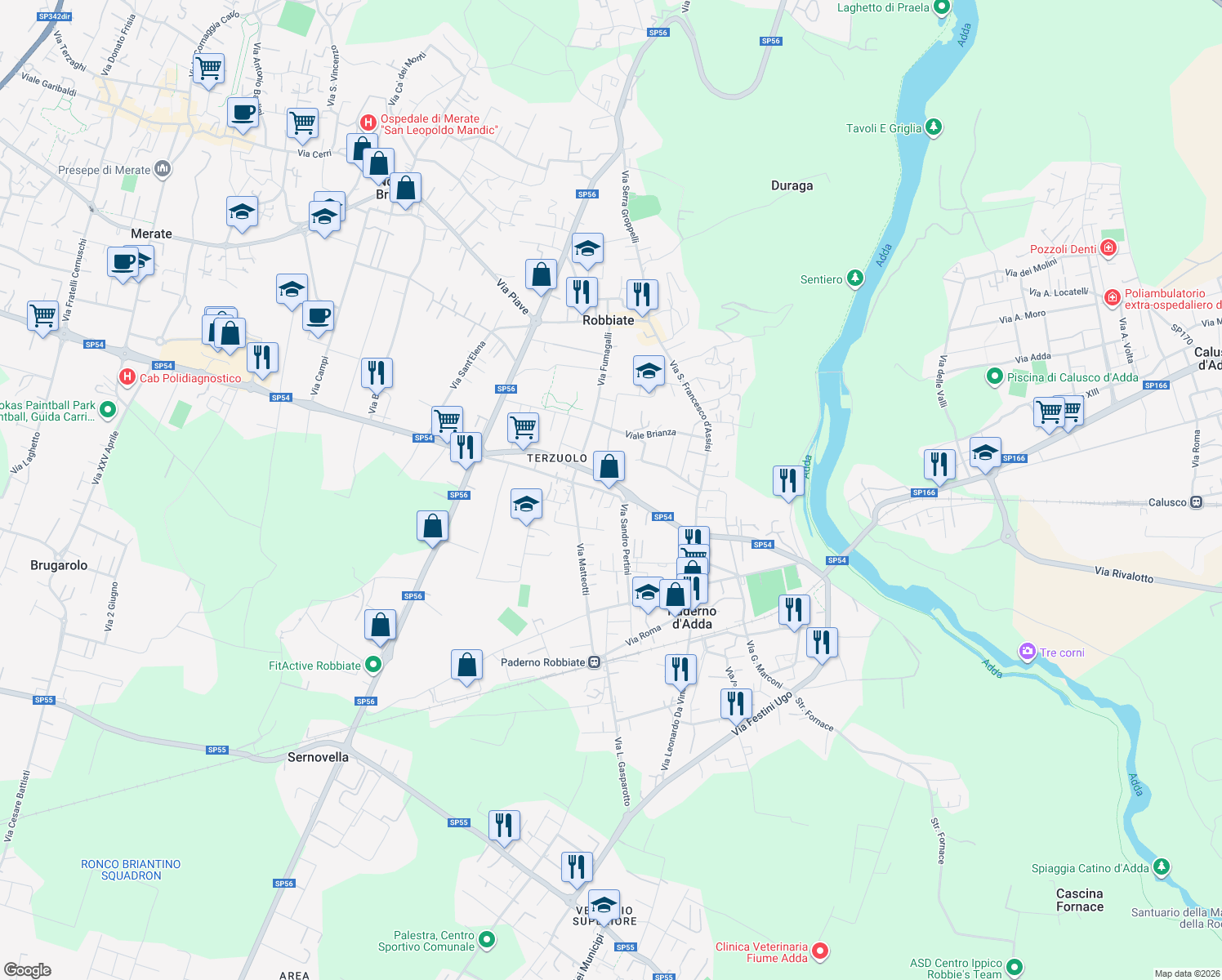Open the school icon near Terzuolo

pyautogui.click(x=525, y=505)
